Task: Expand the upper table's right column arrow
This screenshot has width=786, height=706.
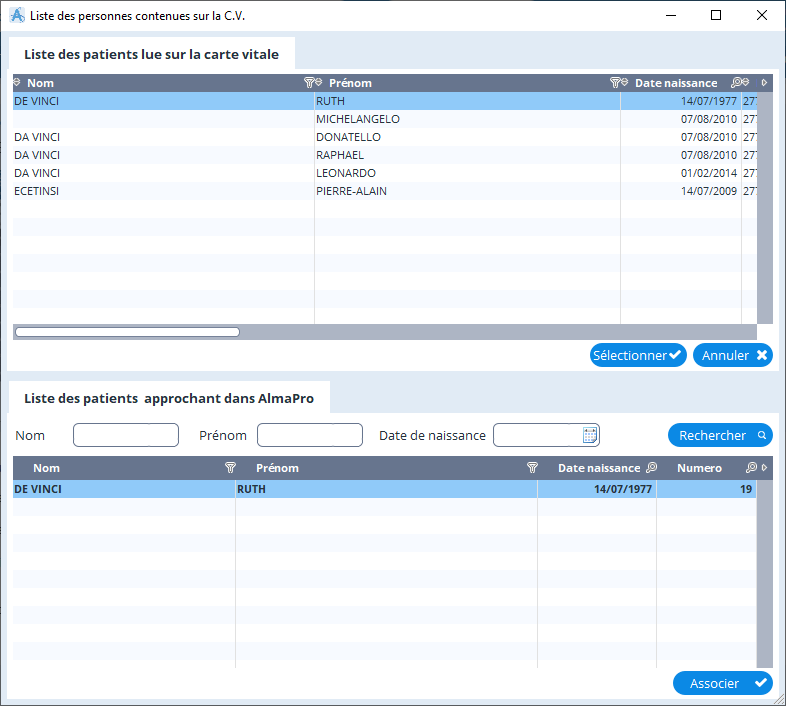Action: point(765,83)
